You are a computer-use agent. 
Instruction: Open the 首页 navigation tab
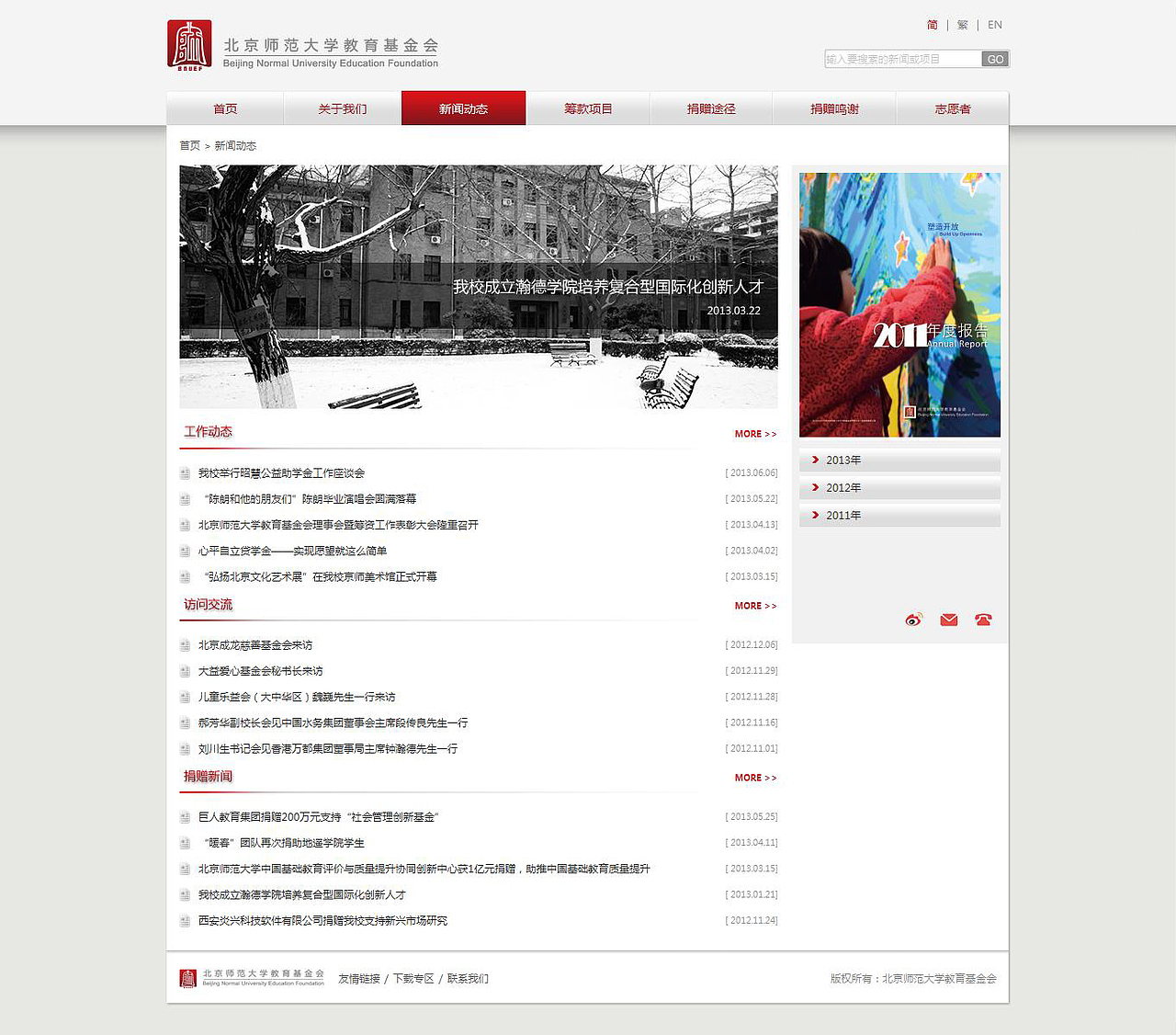coord(225,108)
